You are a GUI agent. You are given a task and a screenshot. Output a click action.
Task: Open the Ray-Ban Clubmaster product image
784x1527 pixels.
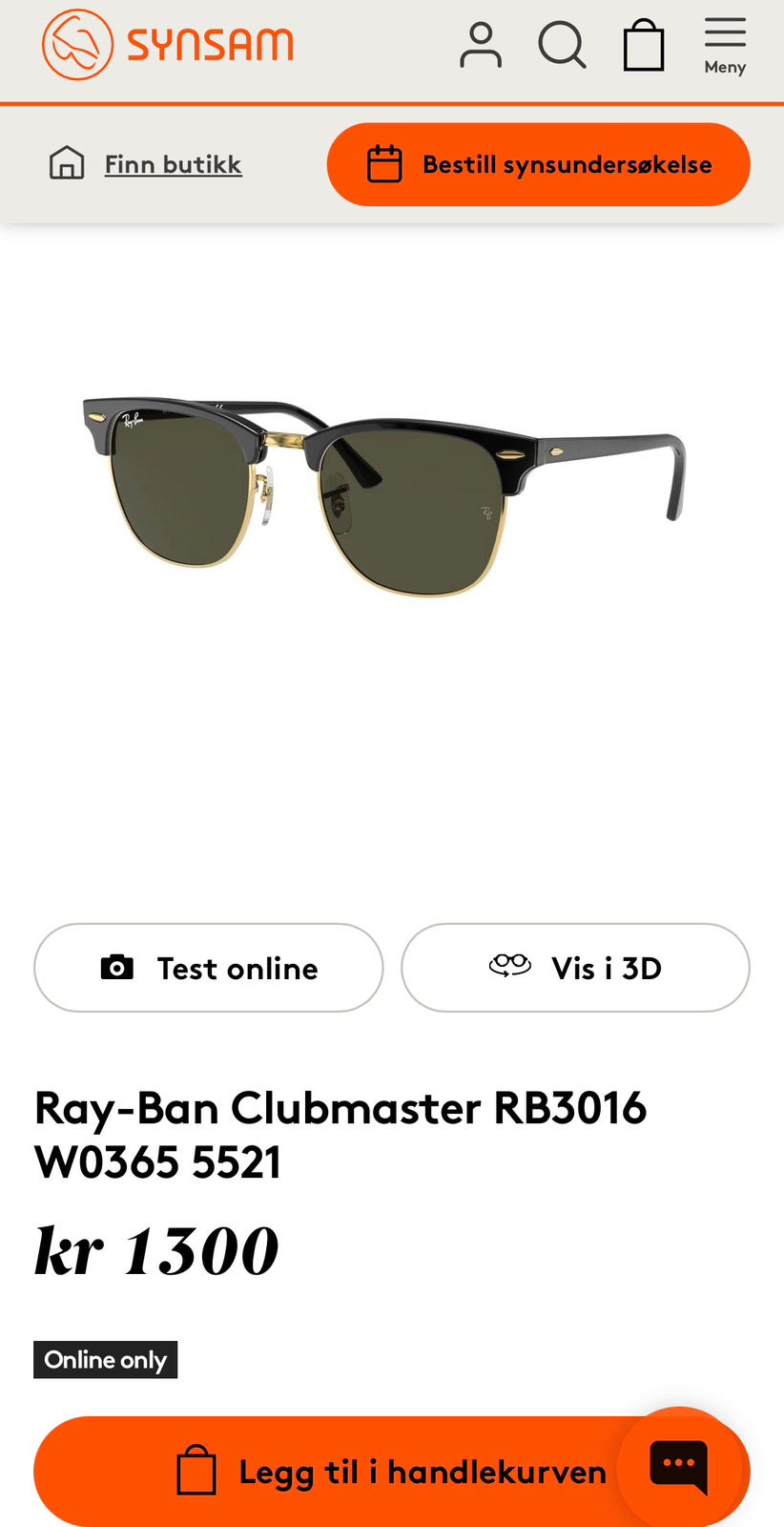click(x=383, y=496)
